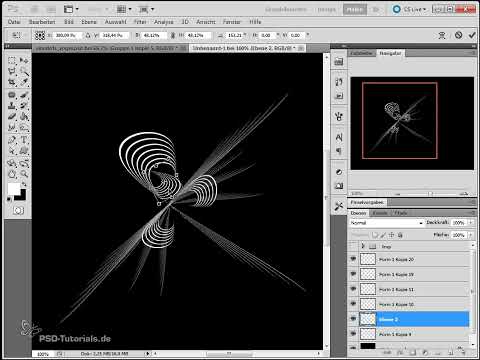Select the Path Selection tool
The image size is (480, 360).
click(12, 151)
